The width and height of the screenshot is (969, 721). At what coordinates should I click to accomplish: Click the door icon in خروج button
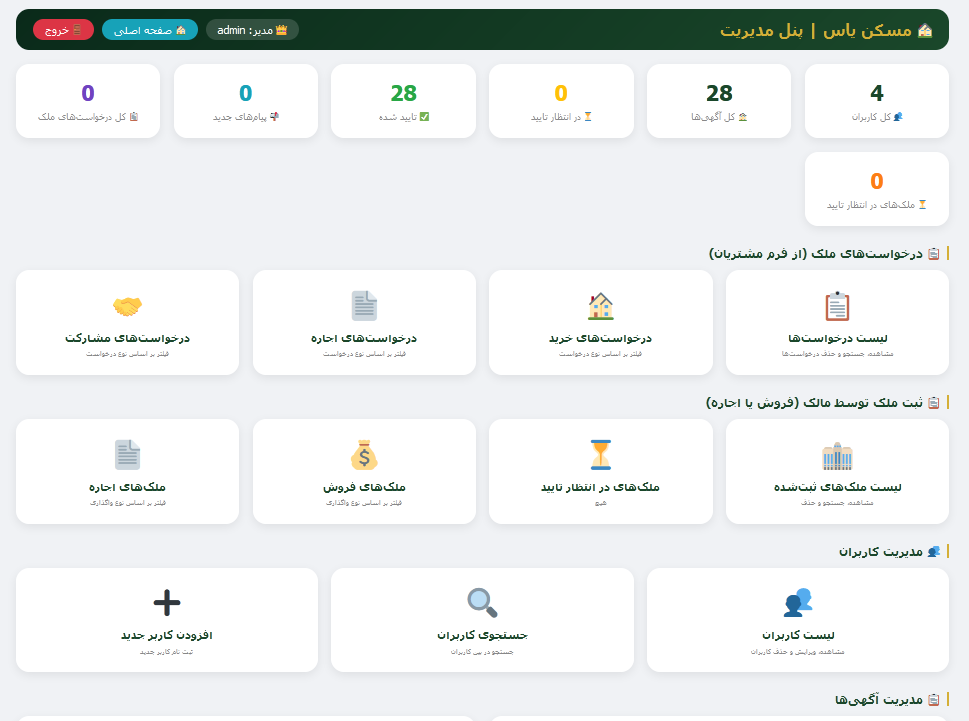point(77,30)
